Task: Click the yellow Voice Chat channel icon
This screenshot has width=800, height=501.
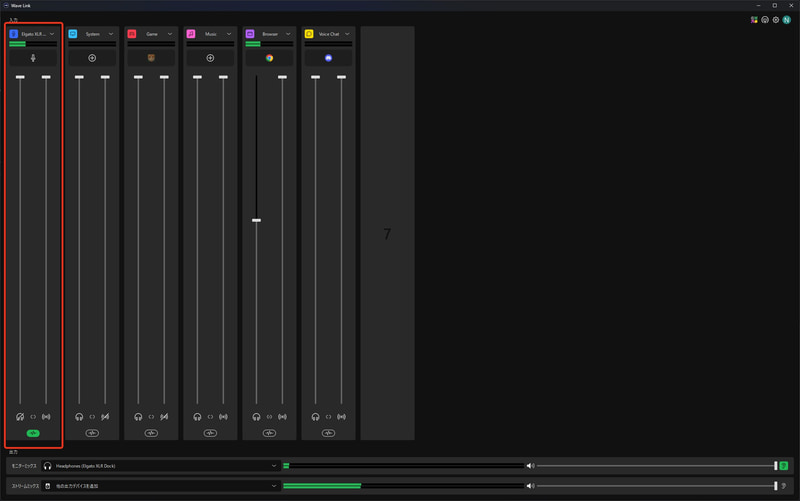Action: point(309,34)
